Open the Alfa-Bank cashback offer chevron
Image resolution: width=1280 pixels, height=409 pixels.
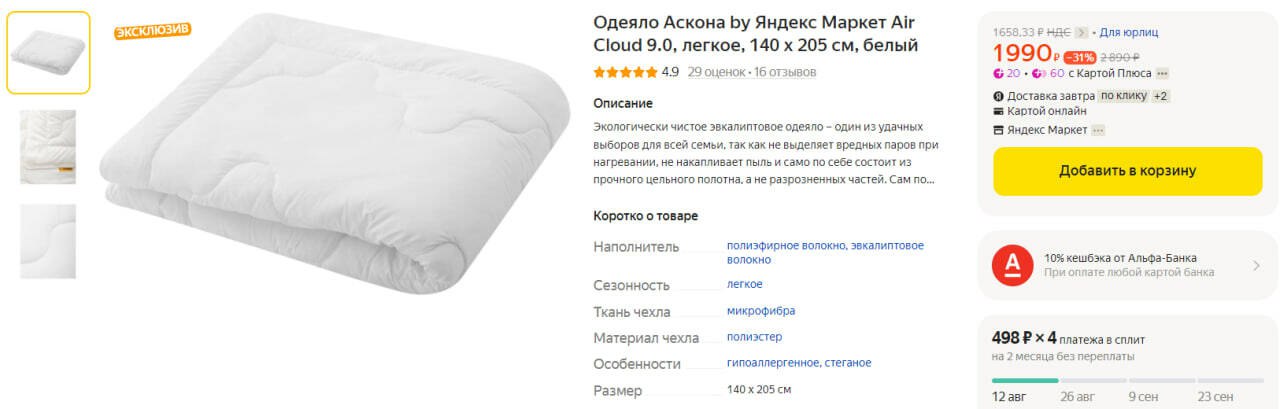[x=1256, y=265]
